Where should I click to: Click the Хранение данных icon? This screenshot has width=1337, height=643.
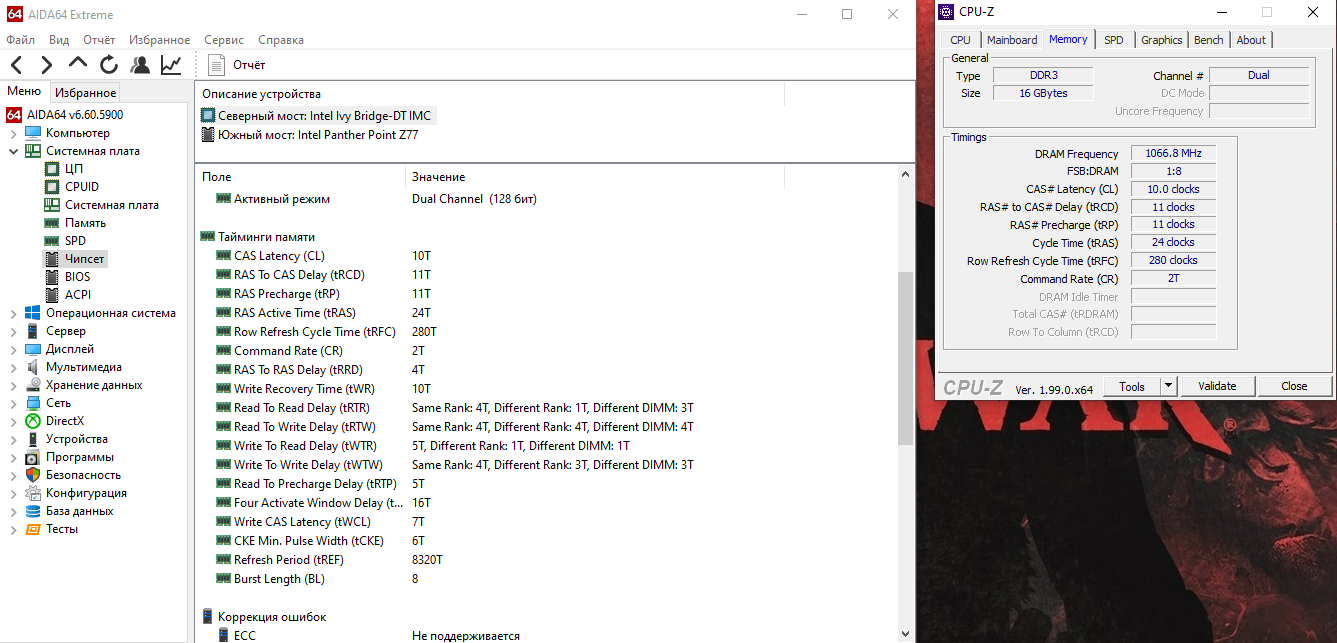pos(33,385)
